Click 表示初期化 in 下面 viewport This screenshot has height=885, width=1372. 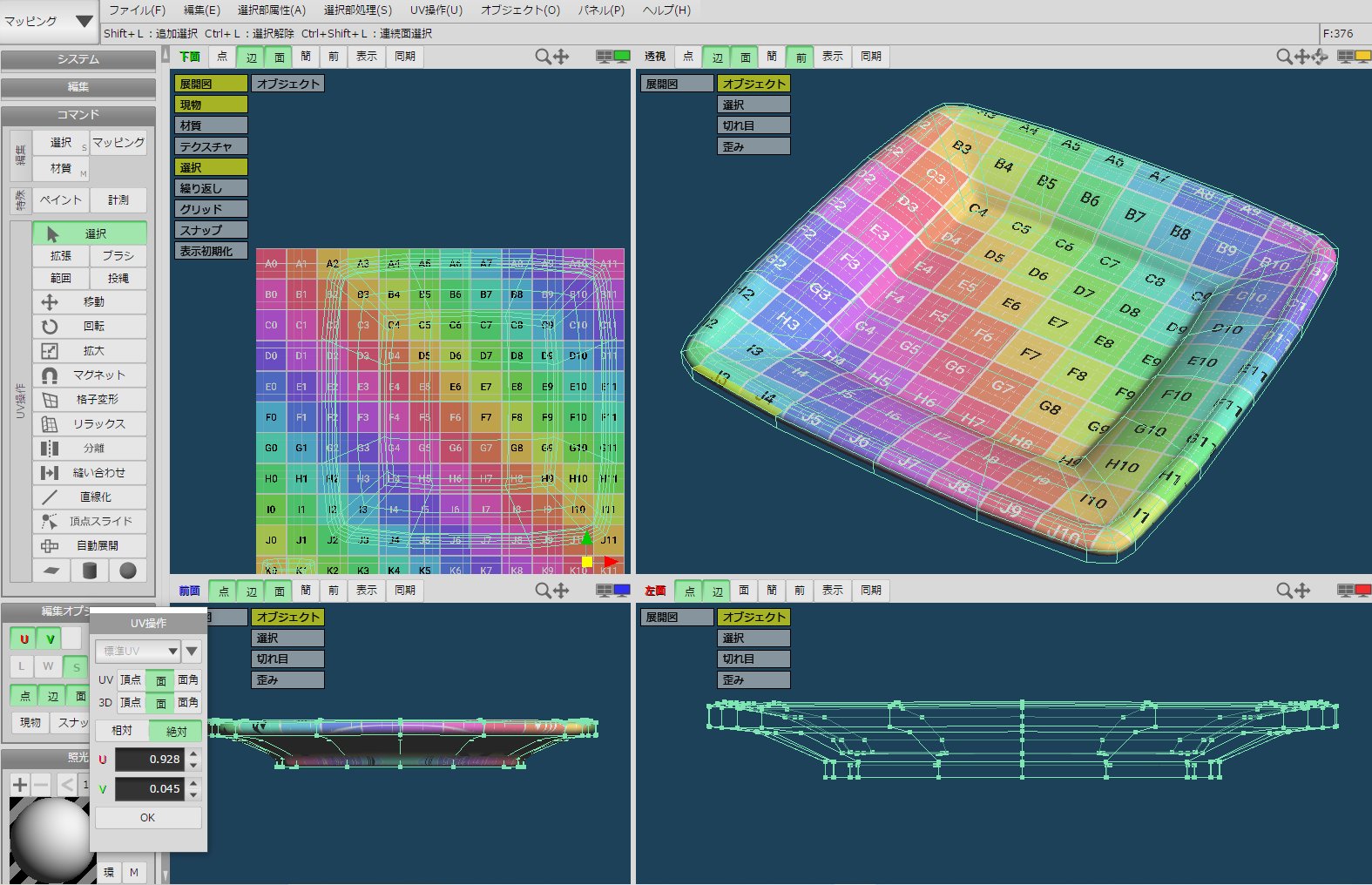coord(211,251)
